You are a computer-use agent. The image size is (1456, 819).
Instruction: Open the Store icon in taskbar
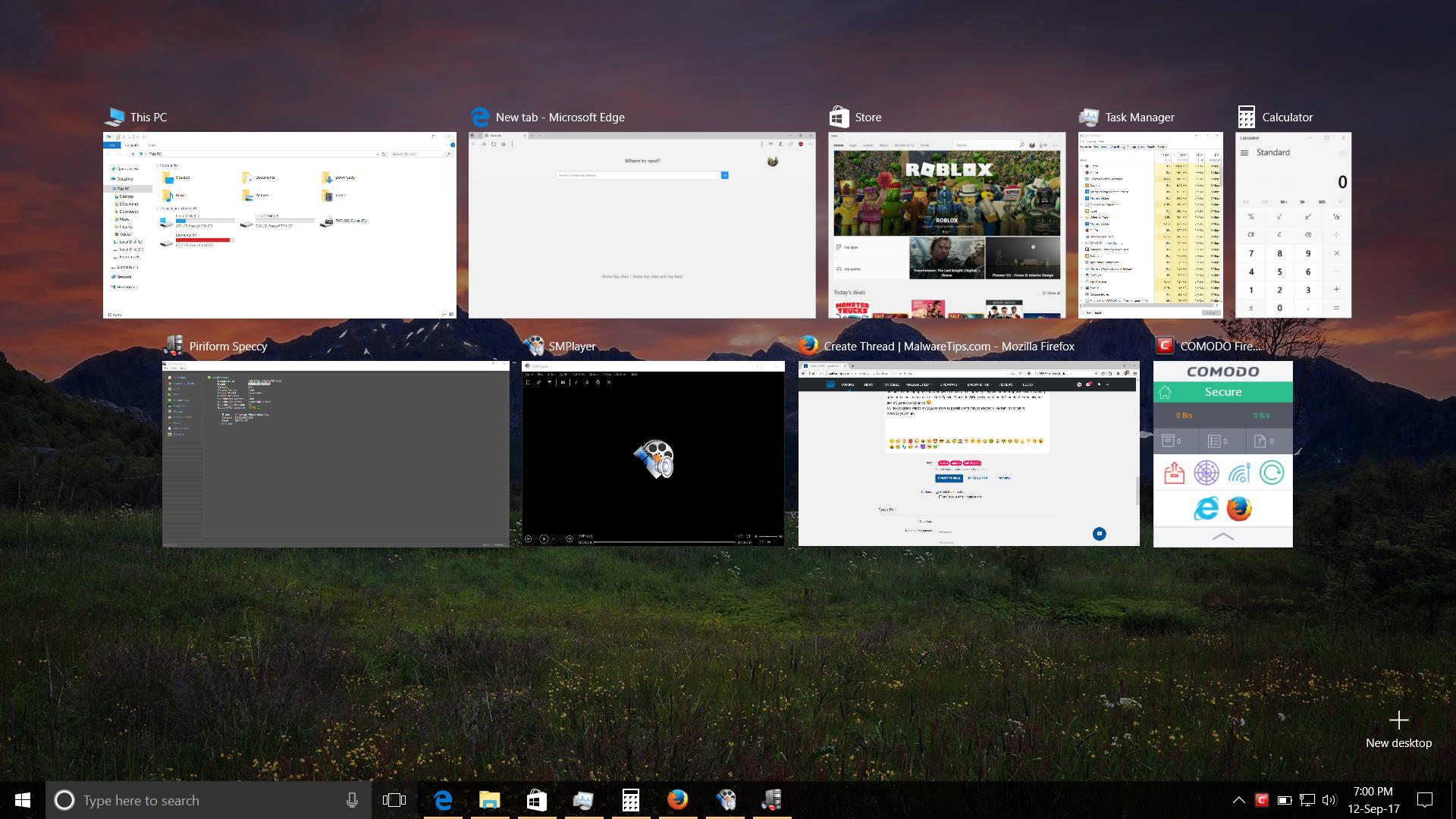coord(537,800)
